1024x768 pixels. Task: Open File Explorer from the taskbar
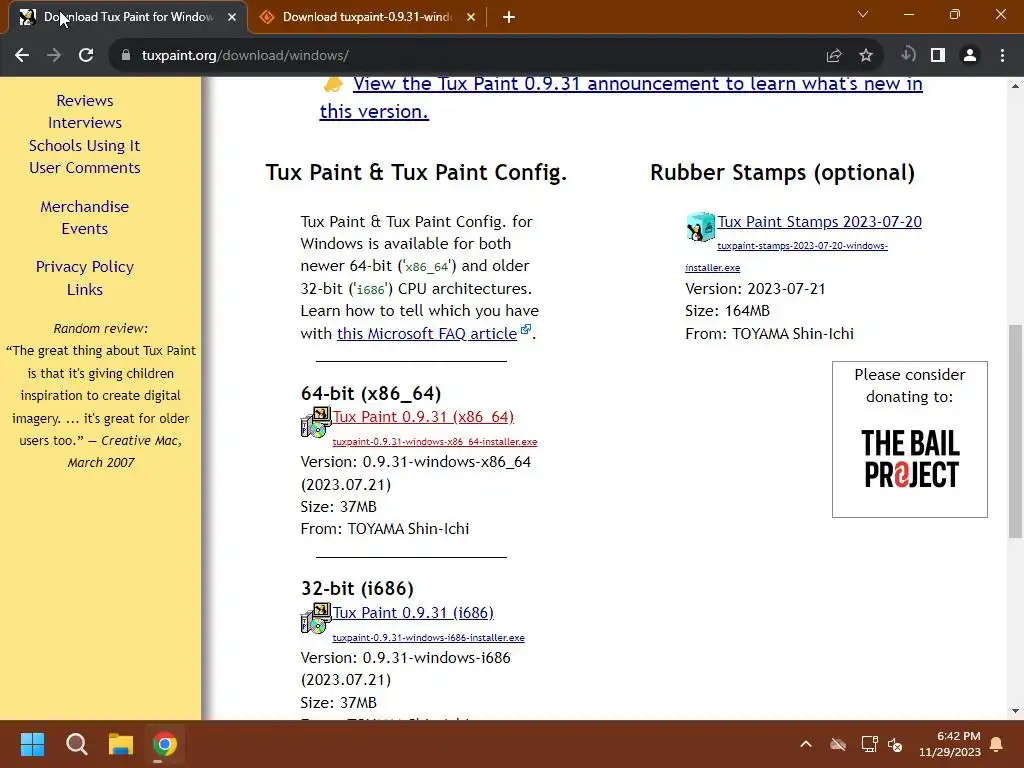(121, 744)
